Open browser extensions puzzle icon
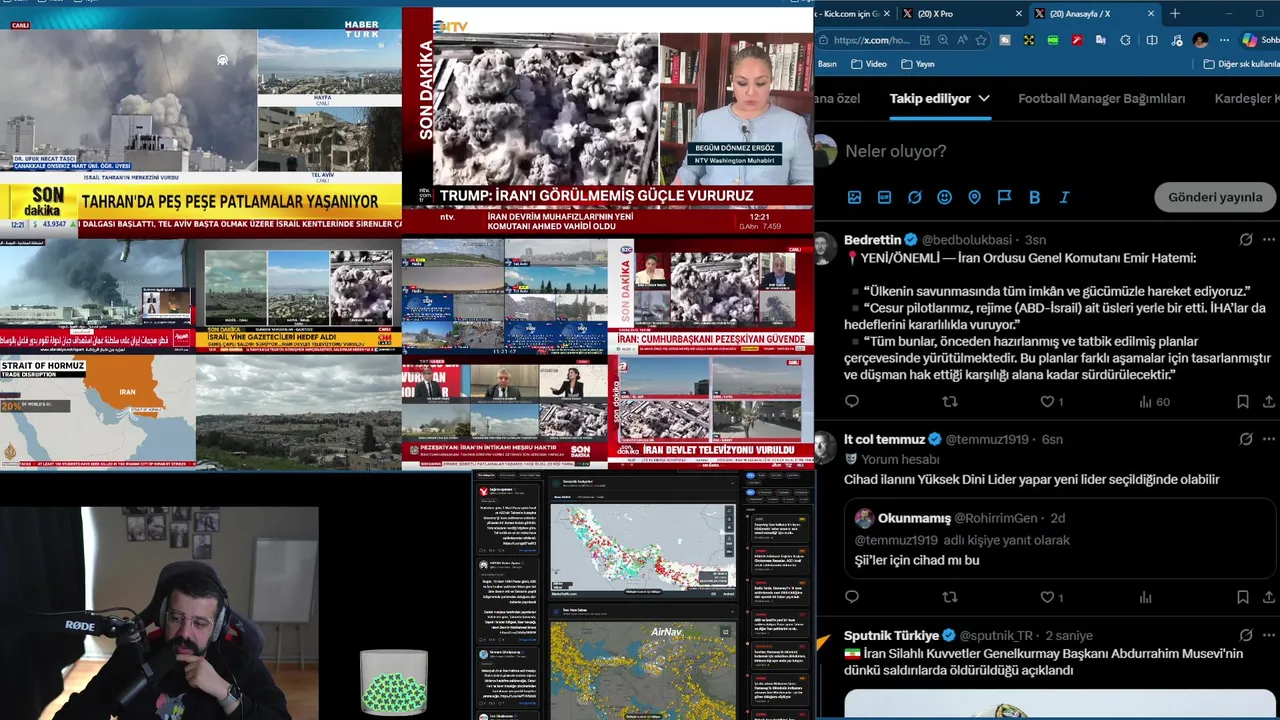 click(1125, 40)
